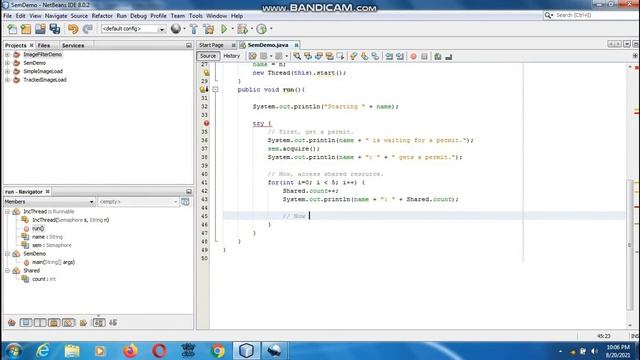The image size is (640, 360).
Task: Open dropdown arrow next to Debug Project
Action: pyautogui.click(x=251, y=29)
